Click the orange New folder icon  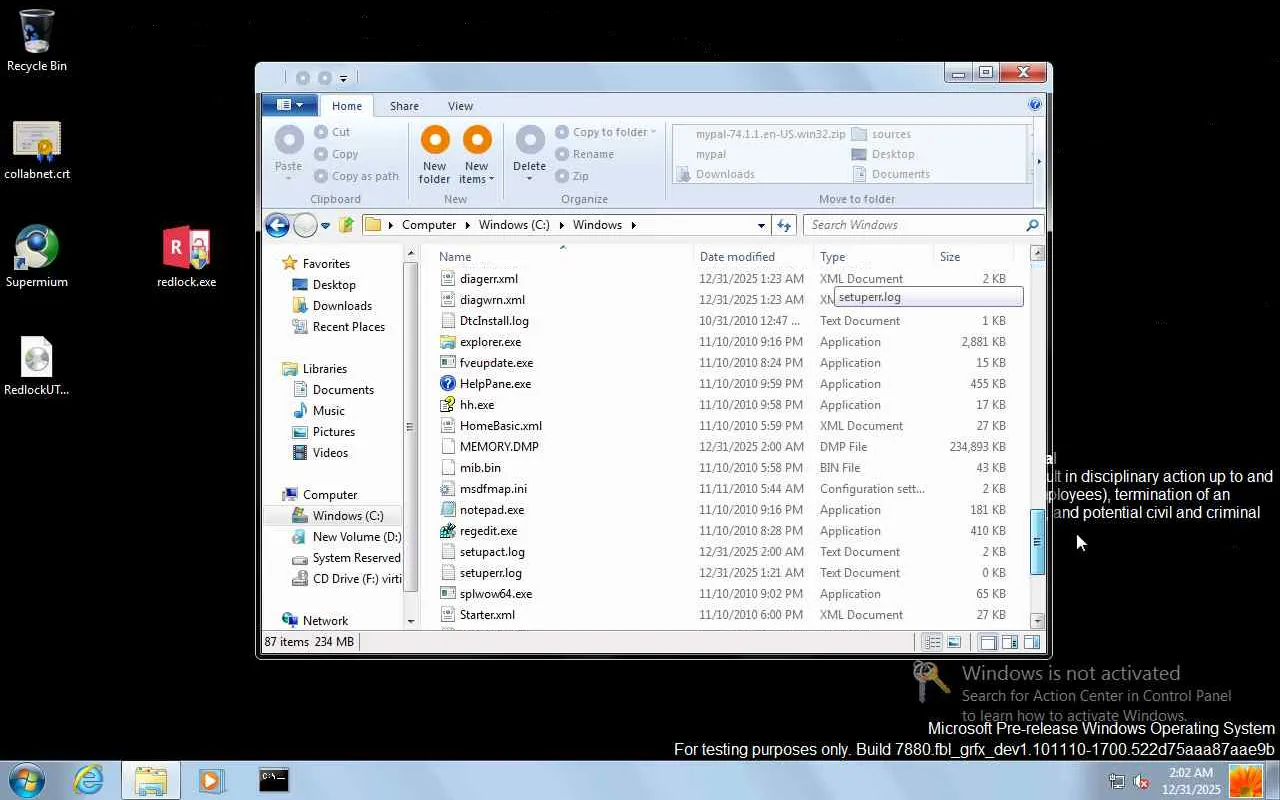pyautogui.click(x=435, y=140)
